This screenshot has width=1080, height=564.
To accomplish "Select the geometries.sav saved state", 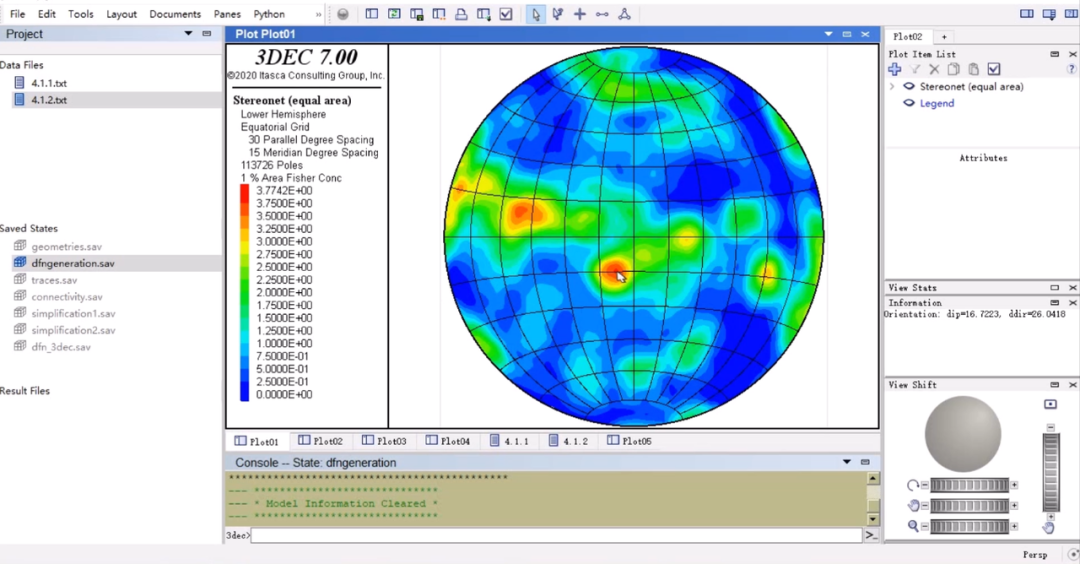I will (66, 246).
